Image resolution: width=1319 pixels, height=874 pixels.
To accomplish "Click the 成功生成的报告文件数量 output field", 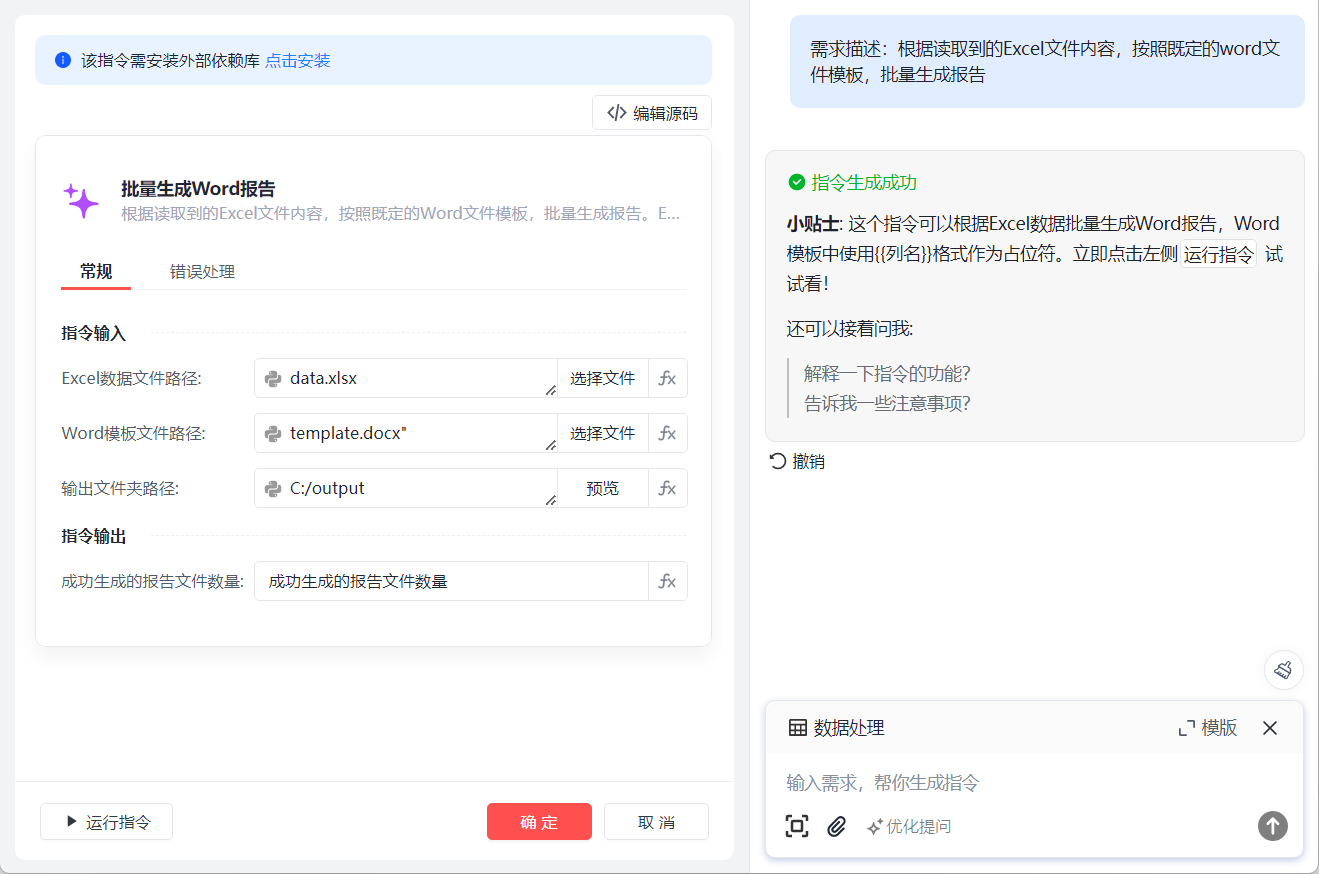I will pos(452,581).
